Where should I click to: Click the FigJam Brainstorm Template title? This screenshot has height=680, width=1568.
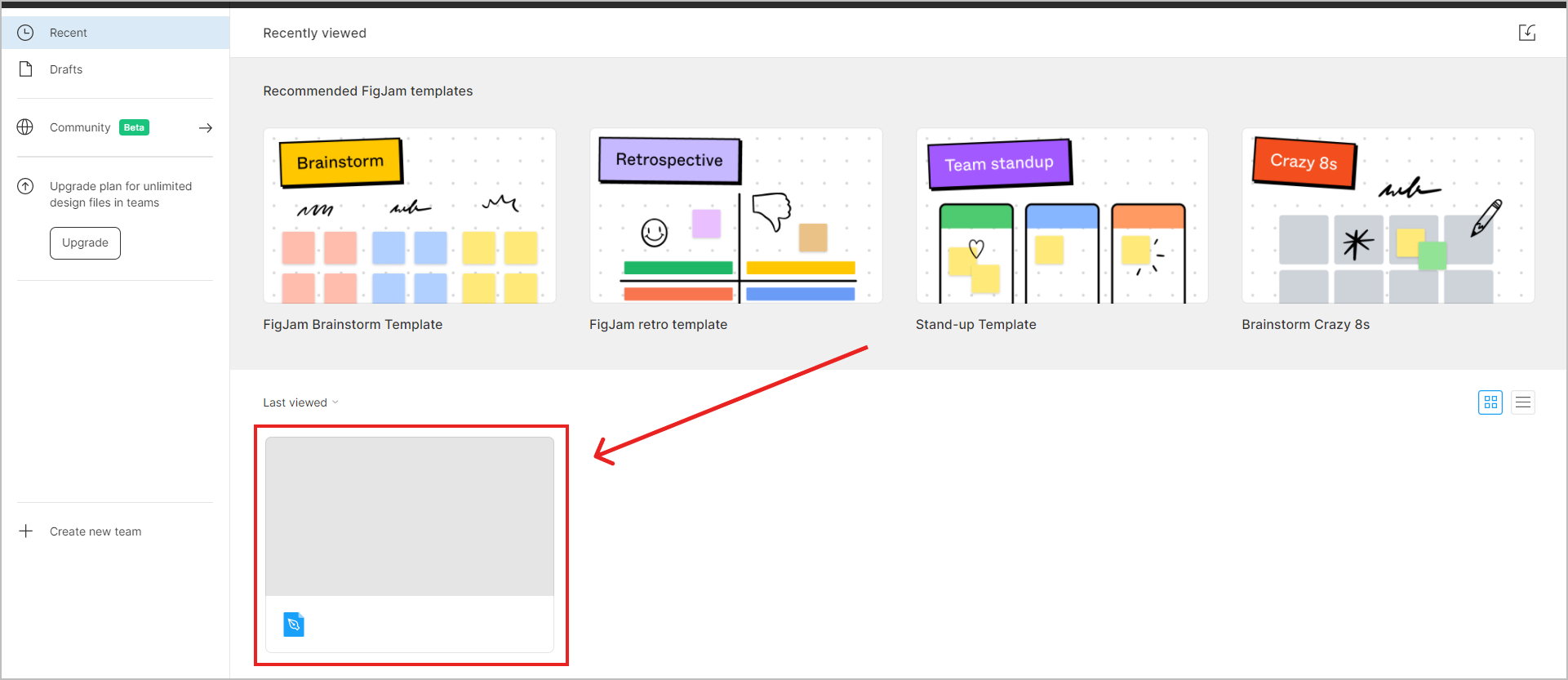pyautogui.click(x=353, y=324)
